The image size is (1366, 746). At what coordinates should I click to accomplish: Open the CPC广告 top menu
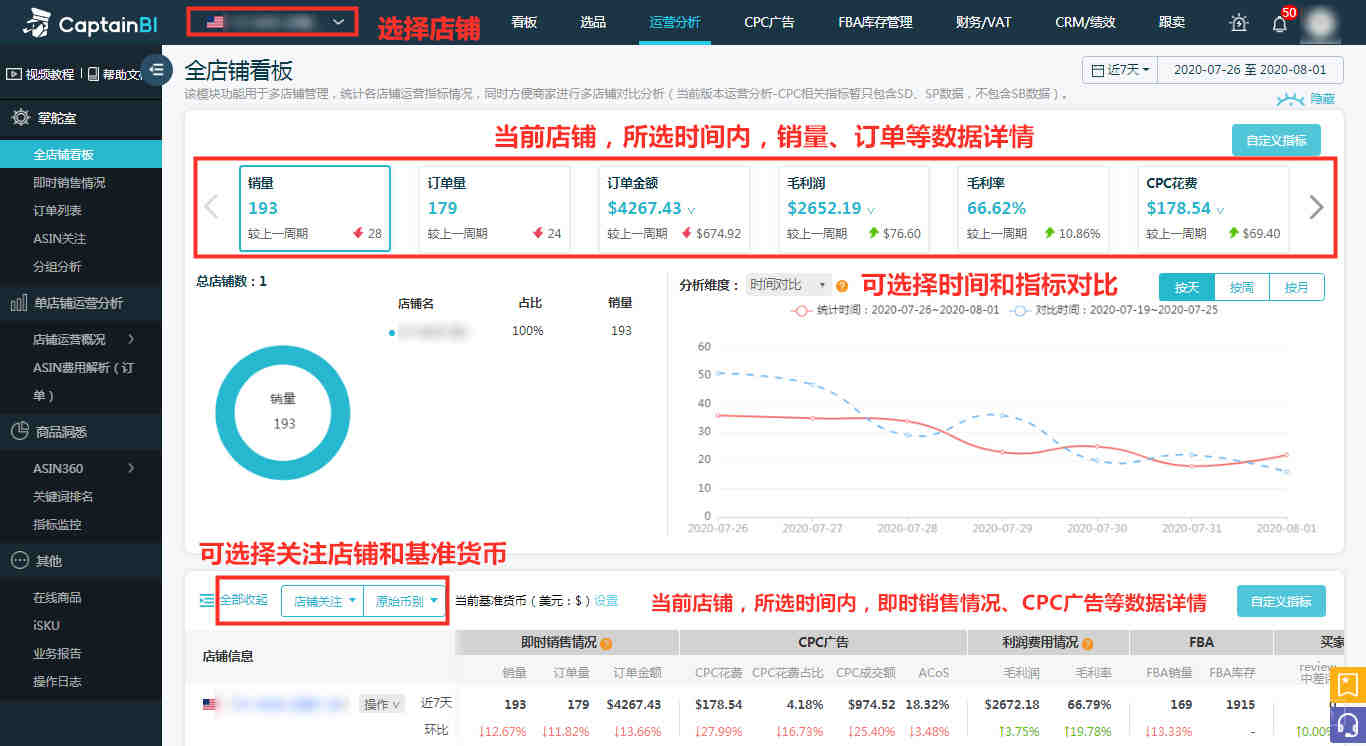[x=769, y=22]
